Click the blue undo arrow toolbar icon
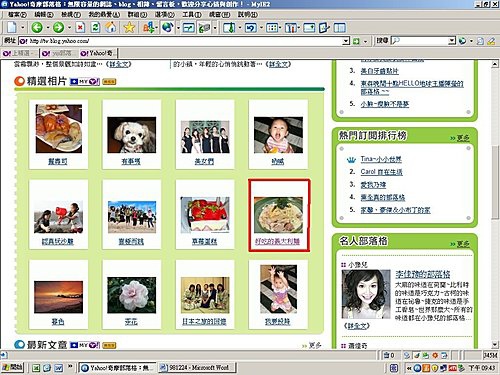 [x=251, y=27]
